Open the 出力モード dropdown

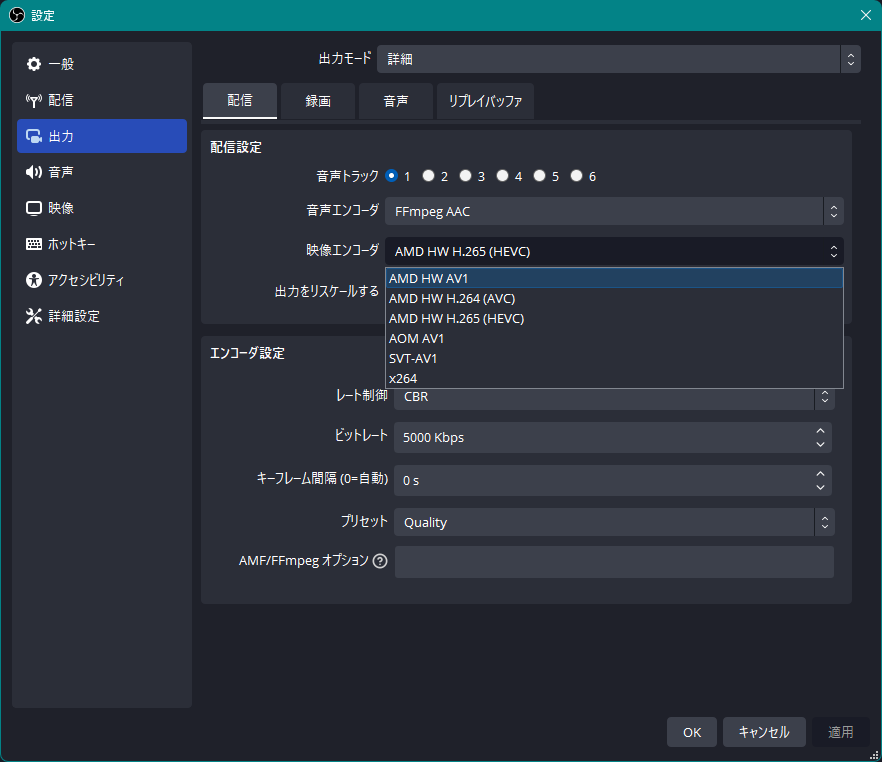click(619, 59)
